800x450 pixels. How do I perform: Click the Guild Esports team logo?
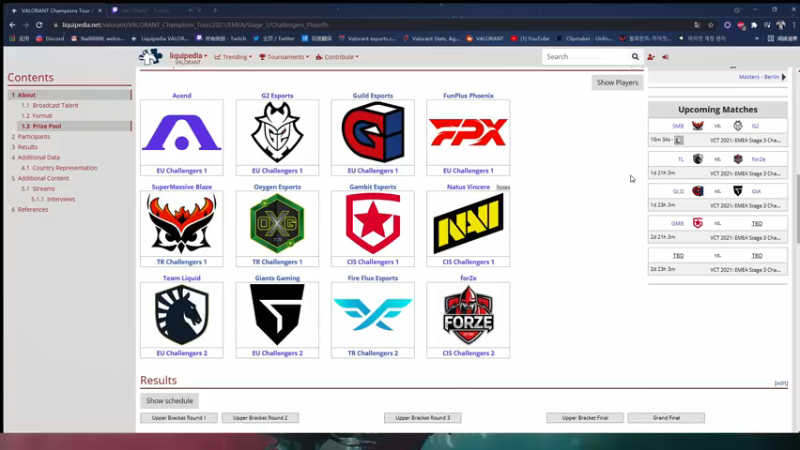(x=373, y=132)
